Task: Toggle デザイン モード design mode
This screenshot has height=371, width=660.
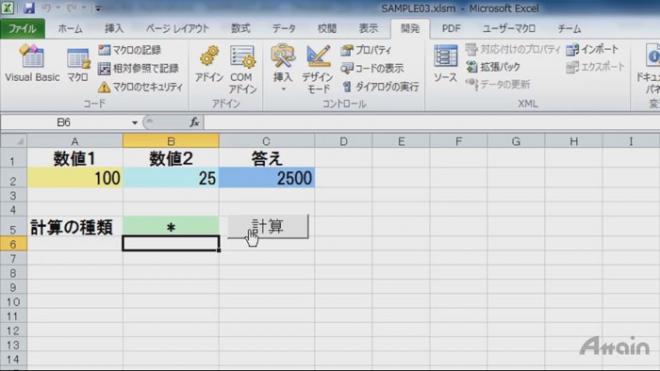Action: pos(318,69)
